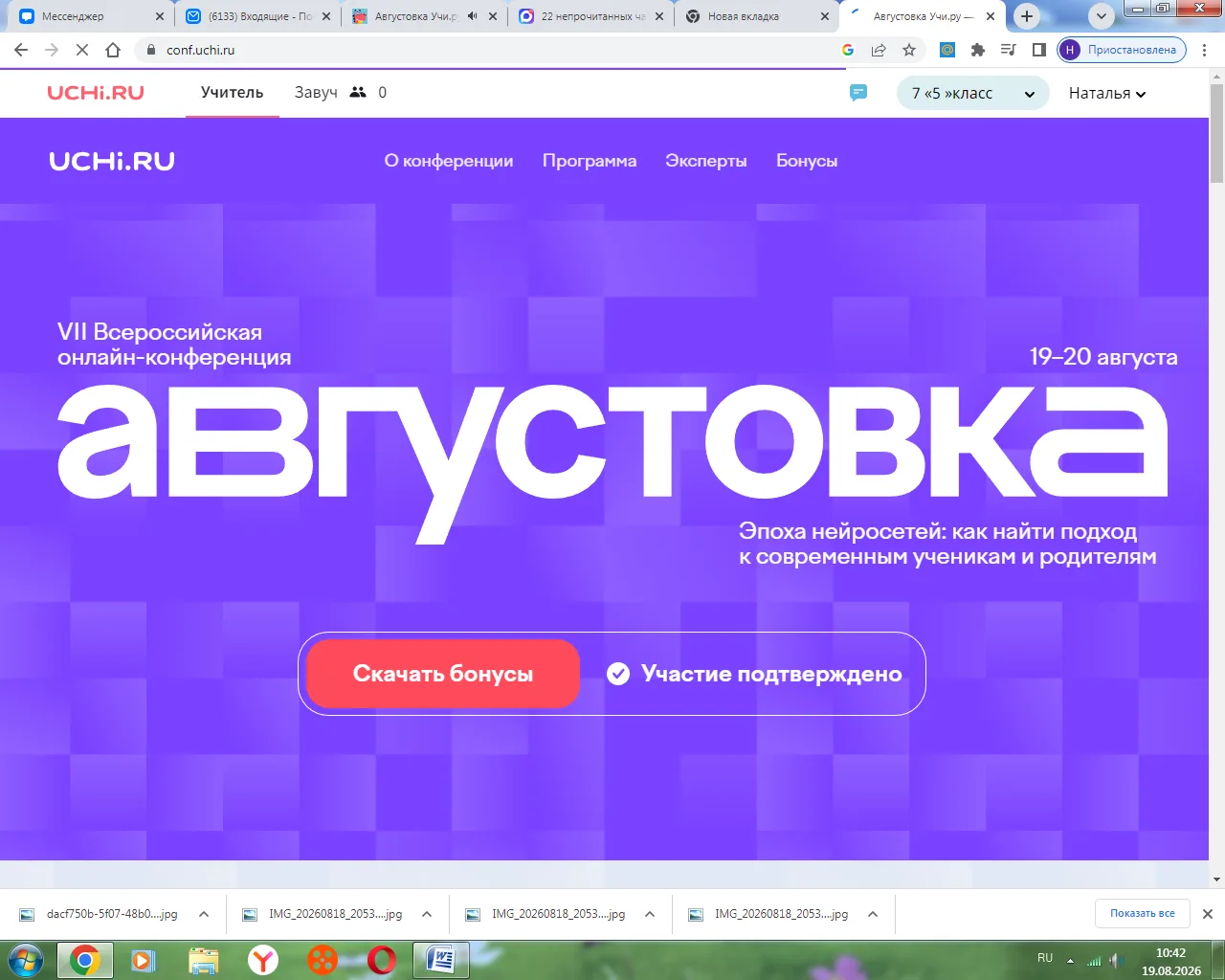Close the 22 непрочитанных tab
The image size is (1225, 980).
659,16
